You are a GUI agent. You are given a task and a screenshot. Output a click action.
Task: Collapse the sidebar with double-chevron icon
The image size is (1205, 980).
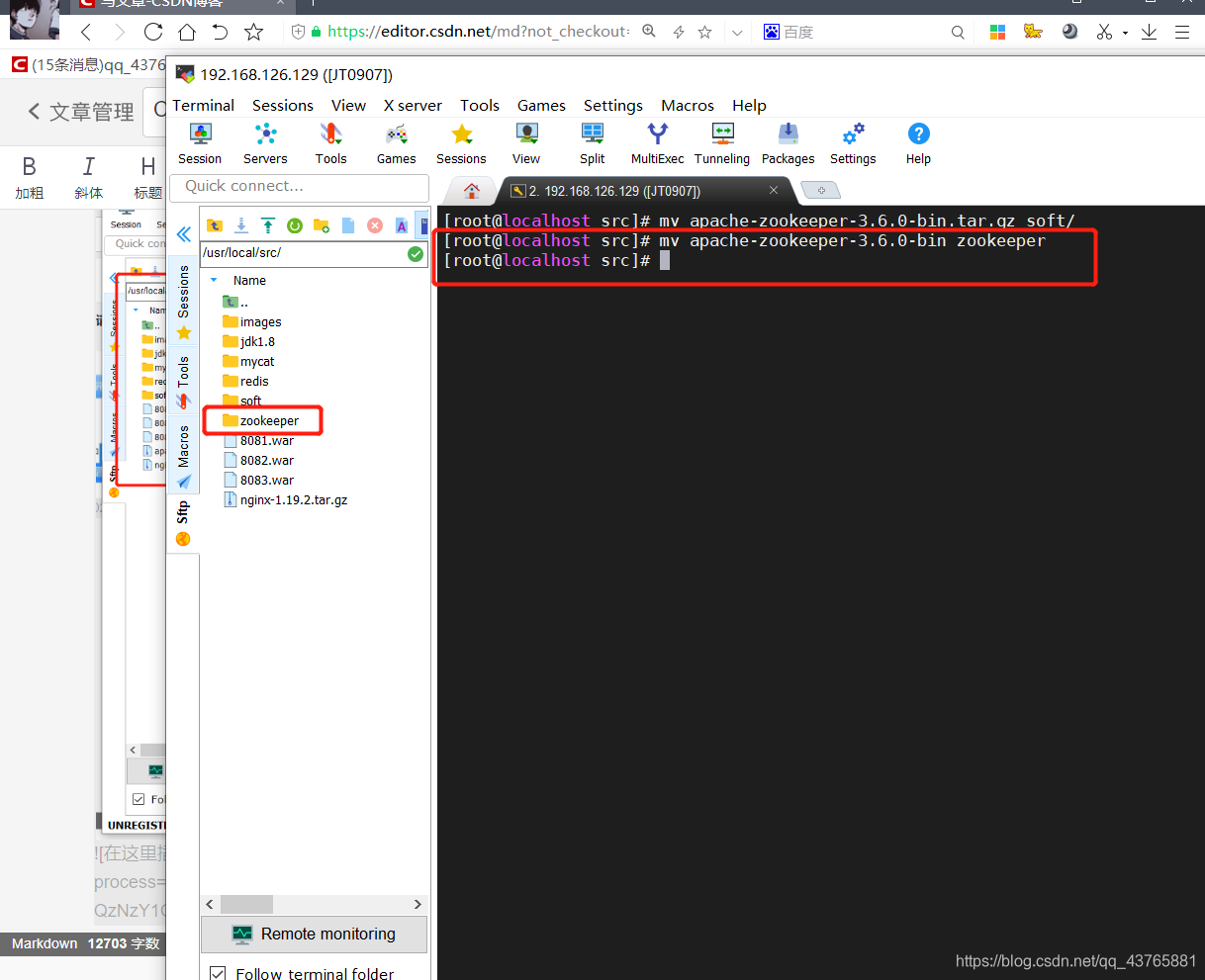tap(183, 233)
